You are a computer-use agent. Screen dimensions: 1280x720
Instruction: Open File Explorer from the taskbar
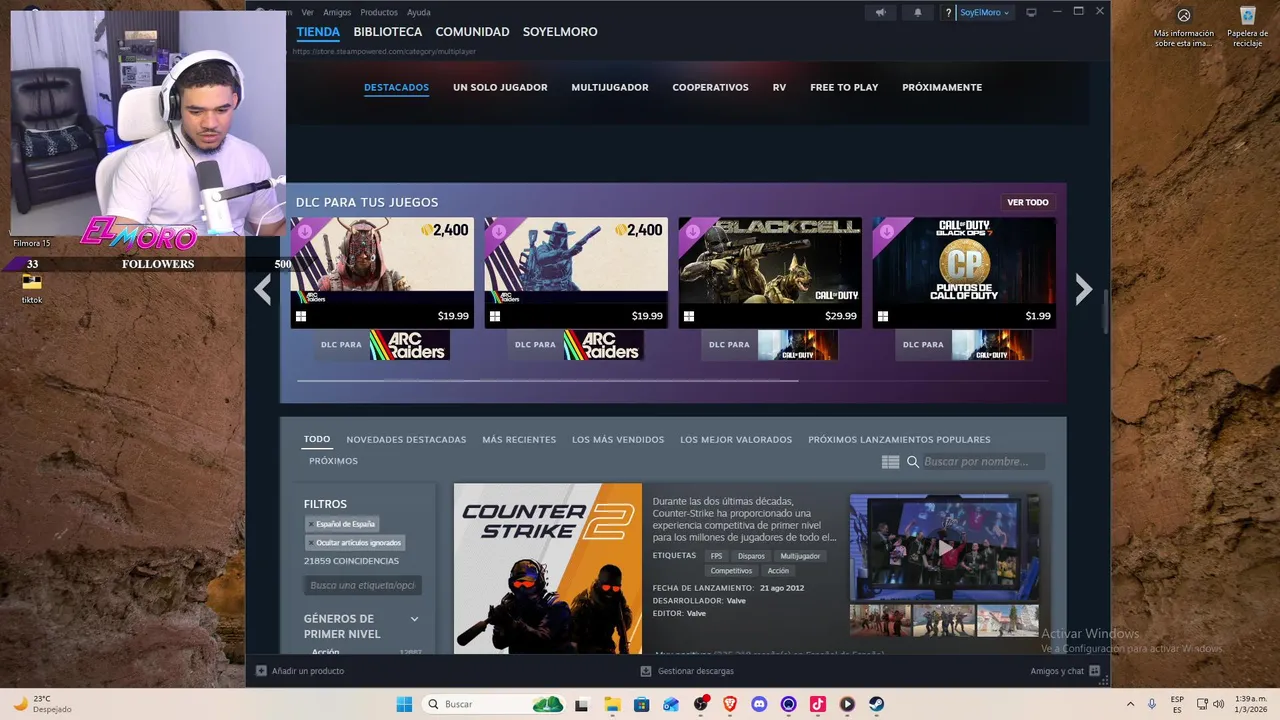coord(612,704)
